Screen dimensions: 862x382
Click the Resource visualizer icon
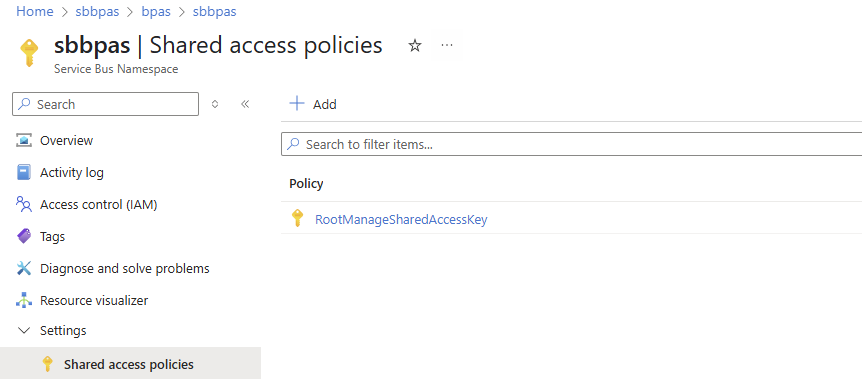click(24, 301)
